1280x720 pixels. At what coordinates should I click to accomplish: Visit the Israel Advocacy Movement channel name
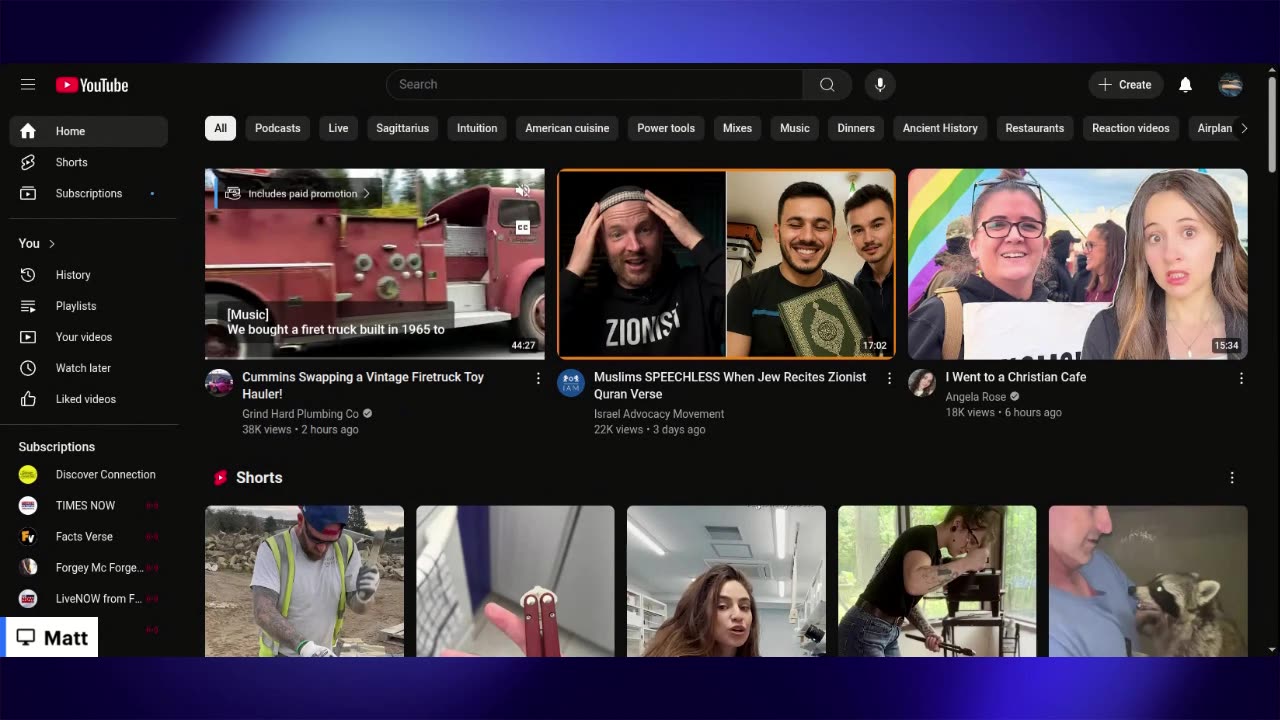point(659,414)
